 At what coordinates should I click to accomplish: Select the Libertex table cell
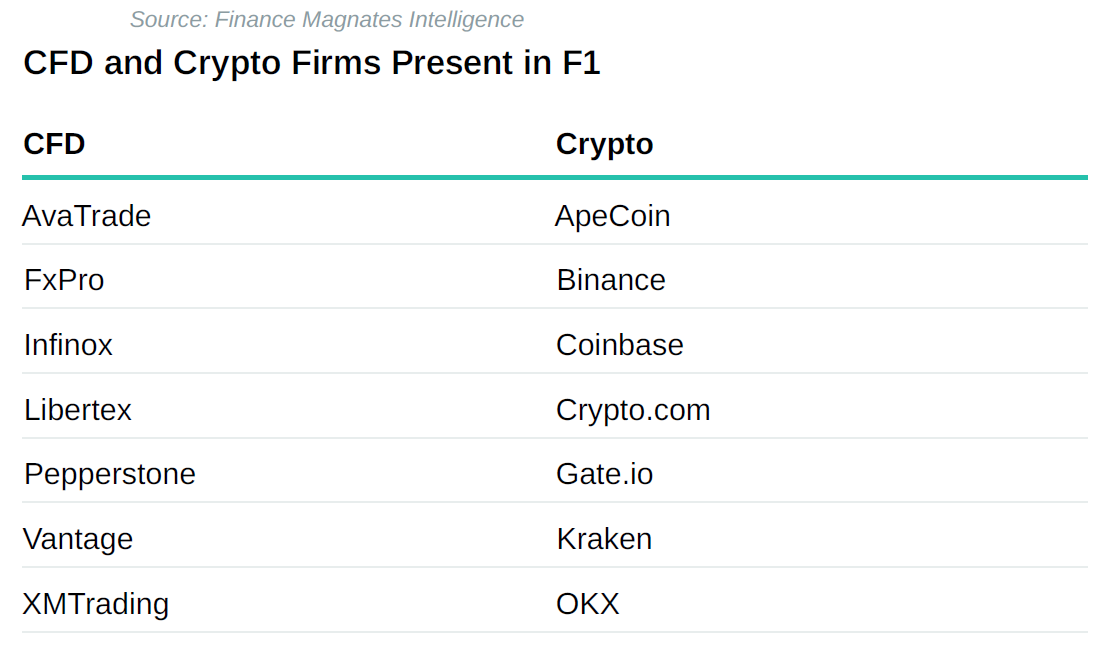coord(78,410)
